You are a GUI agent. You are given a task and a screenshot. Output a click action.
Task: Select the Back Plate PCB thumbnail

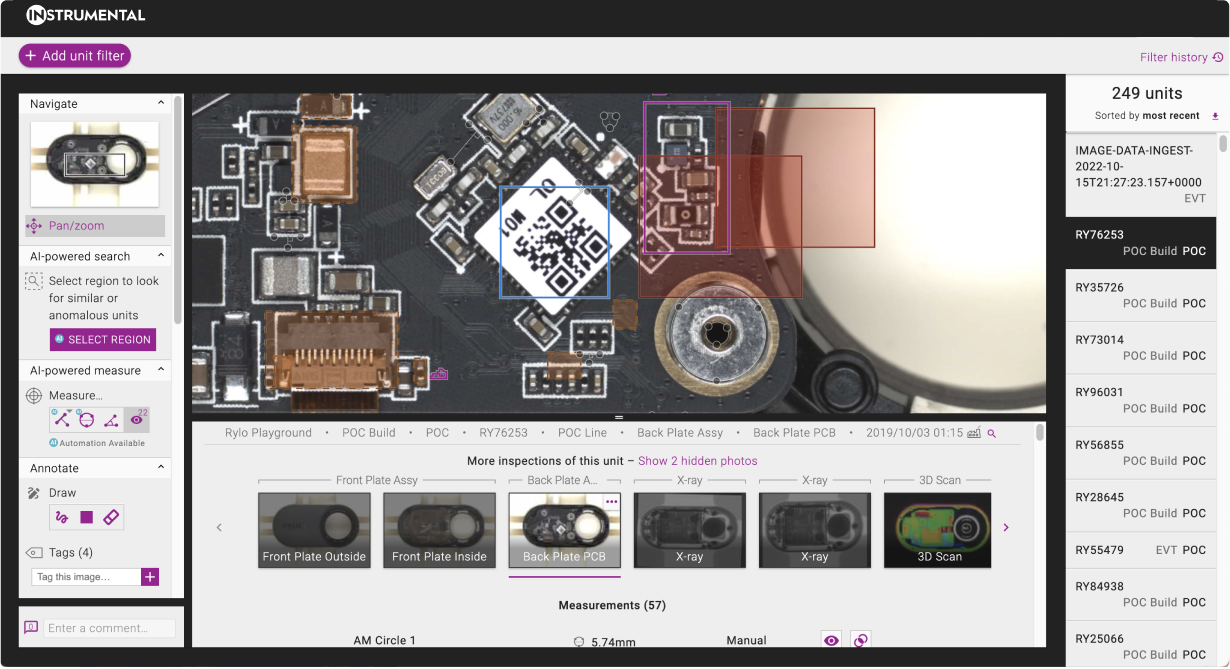(x=565, y=530)
